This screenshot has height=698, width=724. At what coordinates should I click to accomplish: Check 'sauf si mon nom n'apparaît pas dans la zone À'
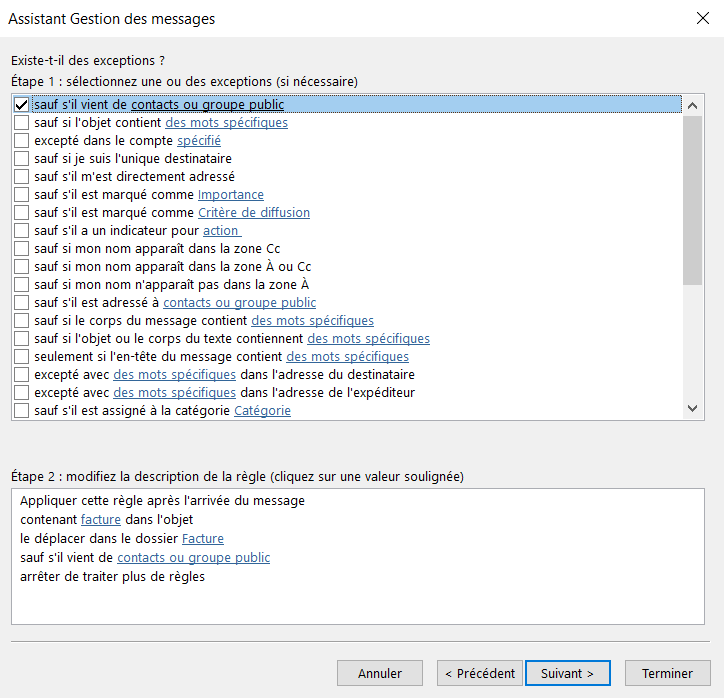pyautogui.click(x=21, y=285)
